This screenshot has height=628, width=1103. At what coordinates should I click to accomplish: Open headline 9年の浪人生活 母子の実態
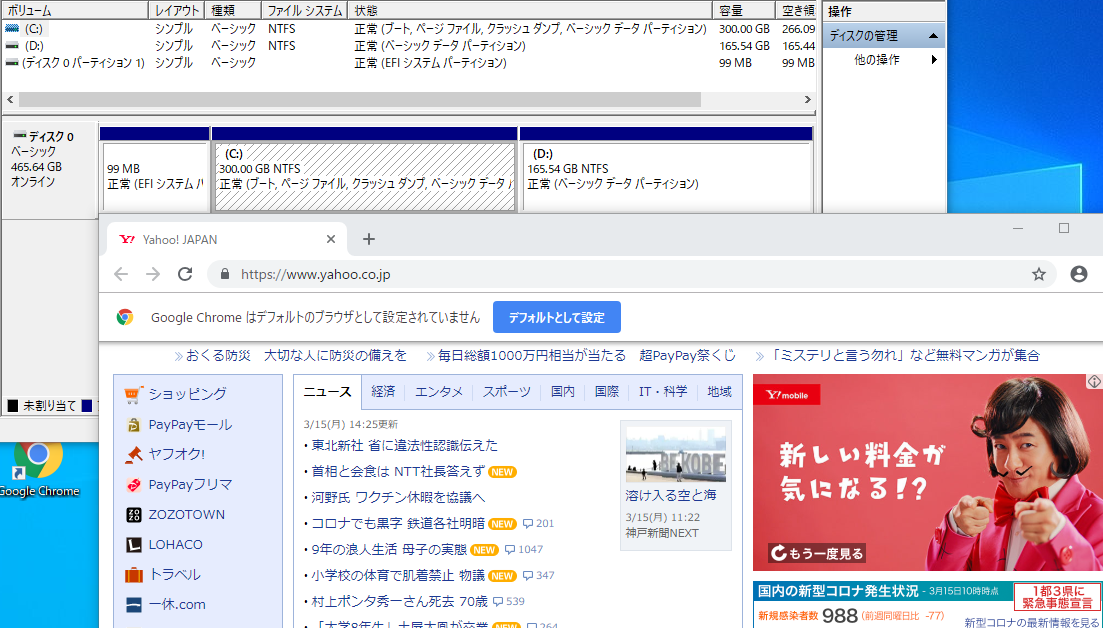coord(389,549)
